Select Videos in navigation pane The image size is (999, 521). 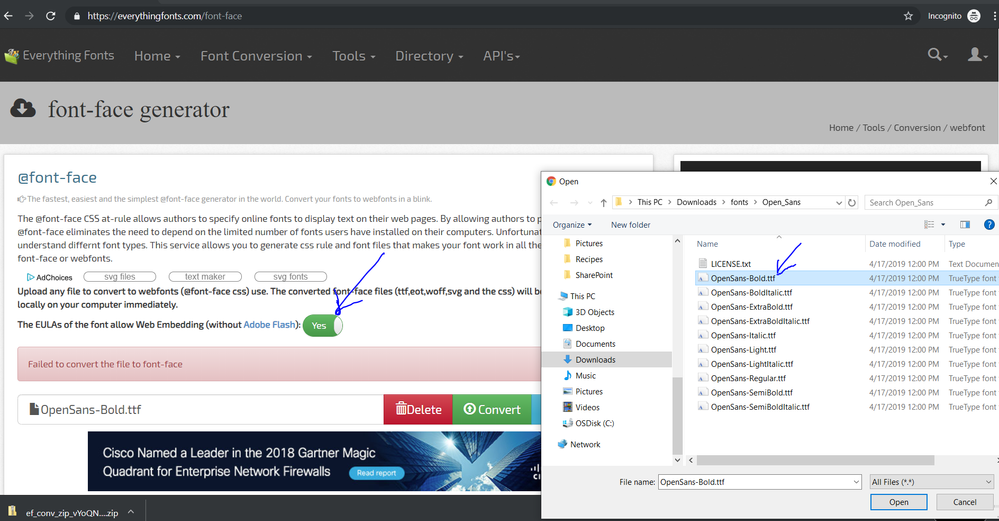click(x=581, y=407)
